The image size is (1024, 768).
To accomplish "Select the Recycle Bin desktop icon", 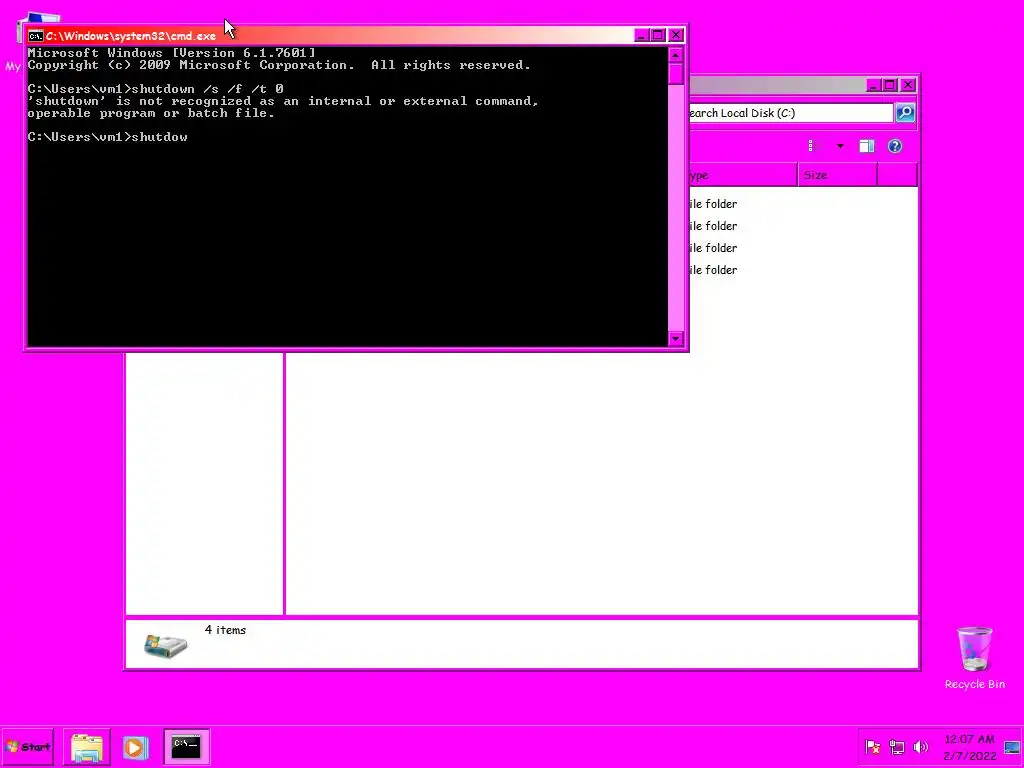I will tap(974, 658).
